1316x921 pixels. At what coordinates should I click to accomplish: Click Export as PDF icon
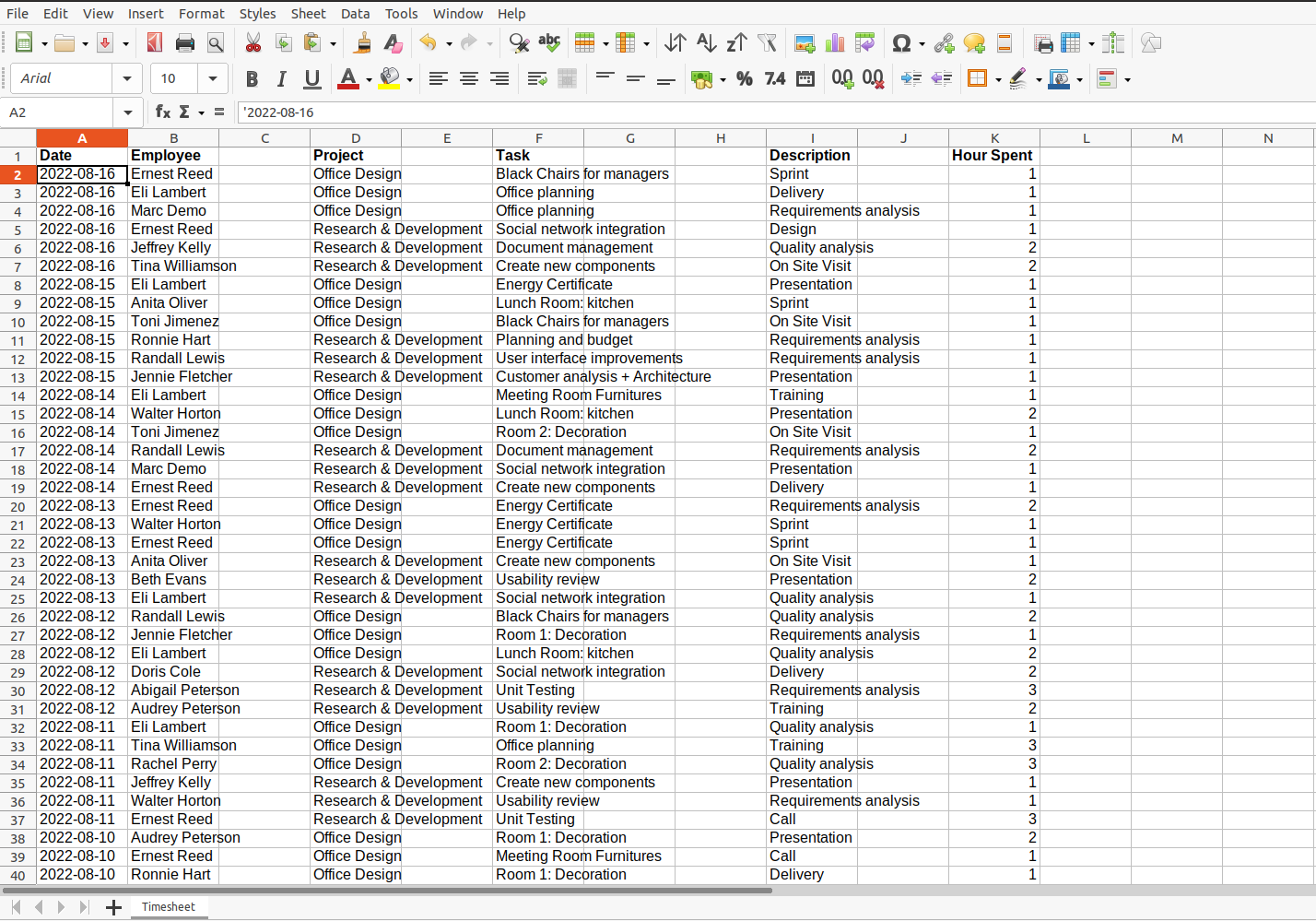pos(155,43)
